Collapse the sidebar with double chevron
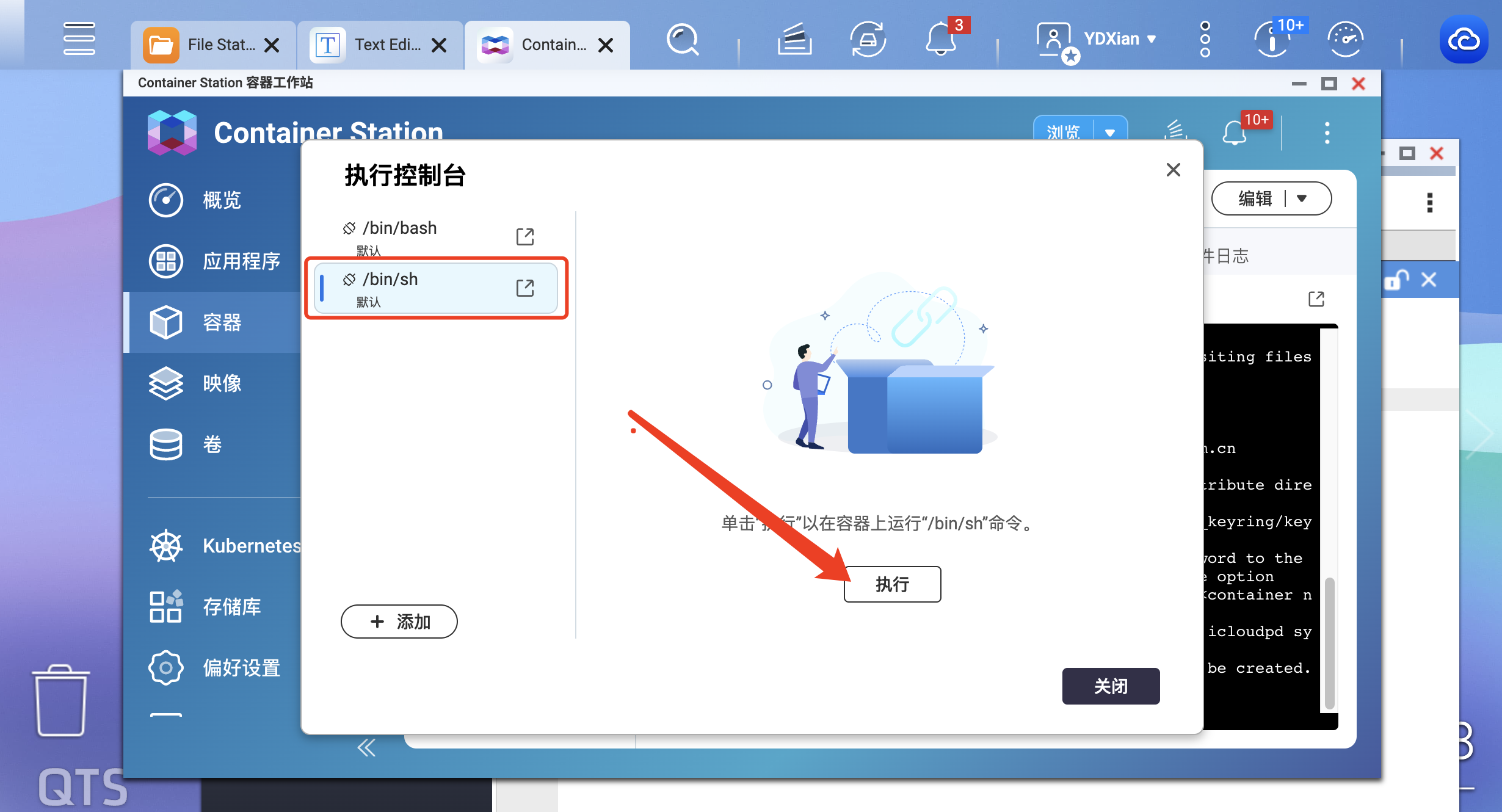Viewport: 1502px width, 812px height. click(x=366, y=747)
